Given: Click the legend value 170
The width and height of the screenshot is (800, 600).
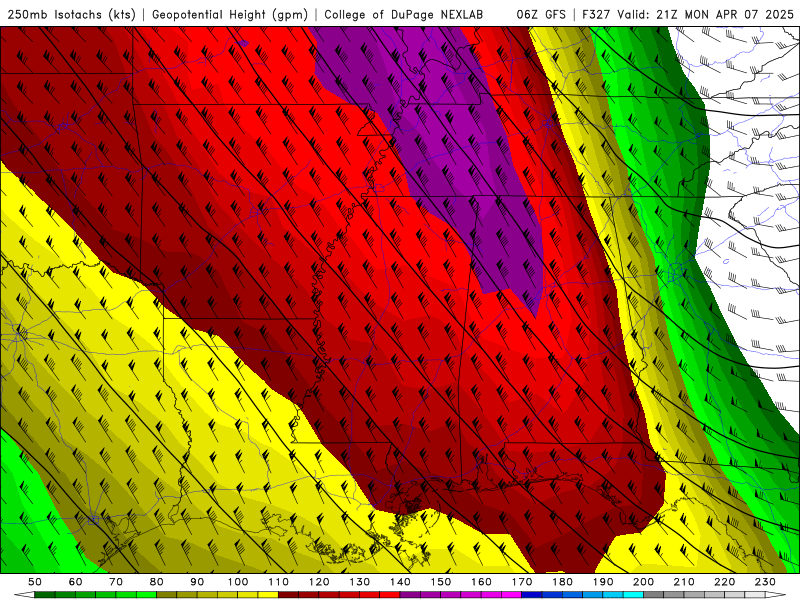Looking at the screenshot, I should click(x=521, y=582).
